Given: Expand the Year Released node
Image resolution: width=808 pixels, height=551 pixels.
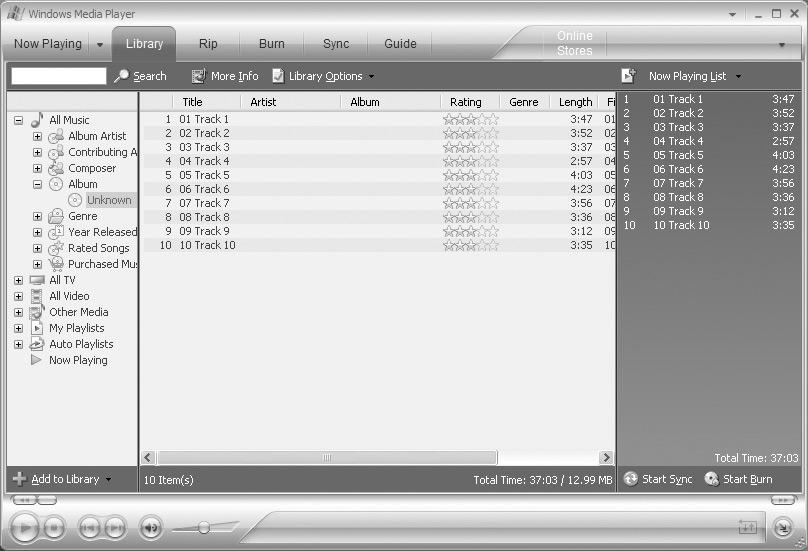Looking at the screenshot, I should pyautogui.click(x=38, y=232).
